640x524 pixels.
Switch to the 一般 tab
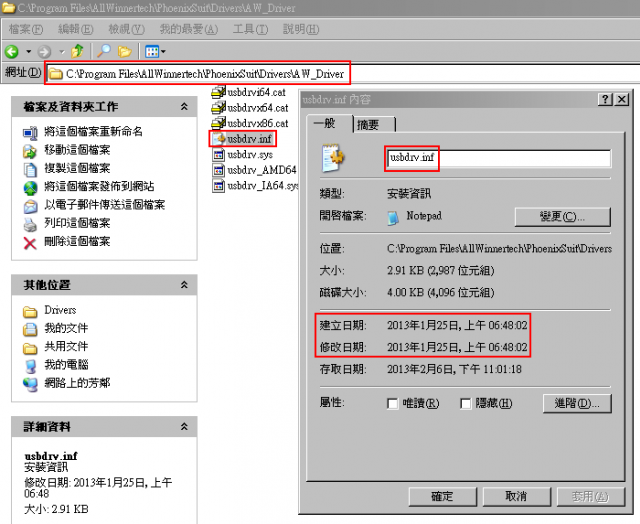tap(330, 123)
